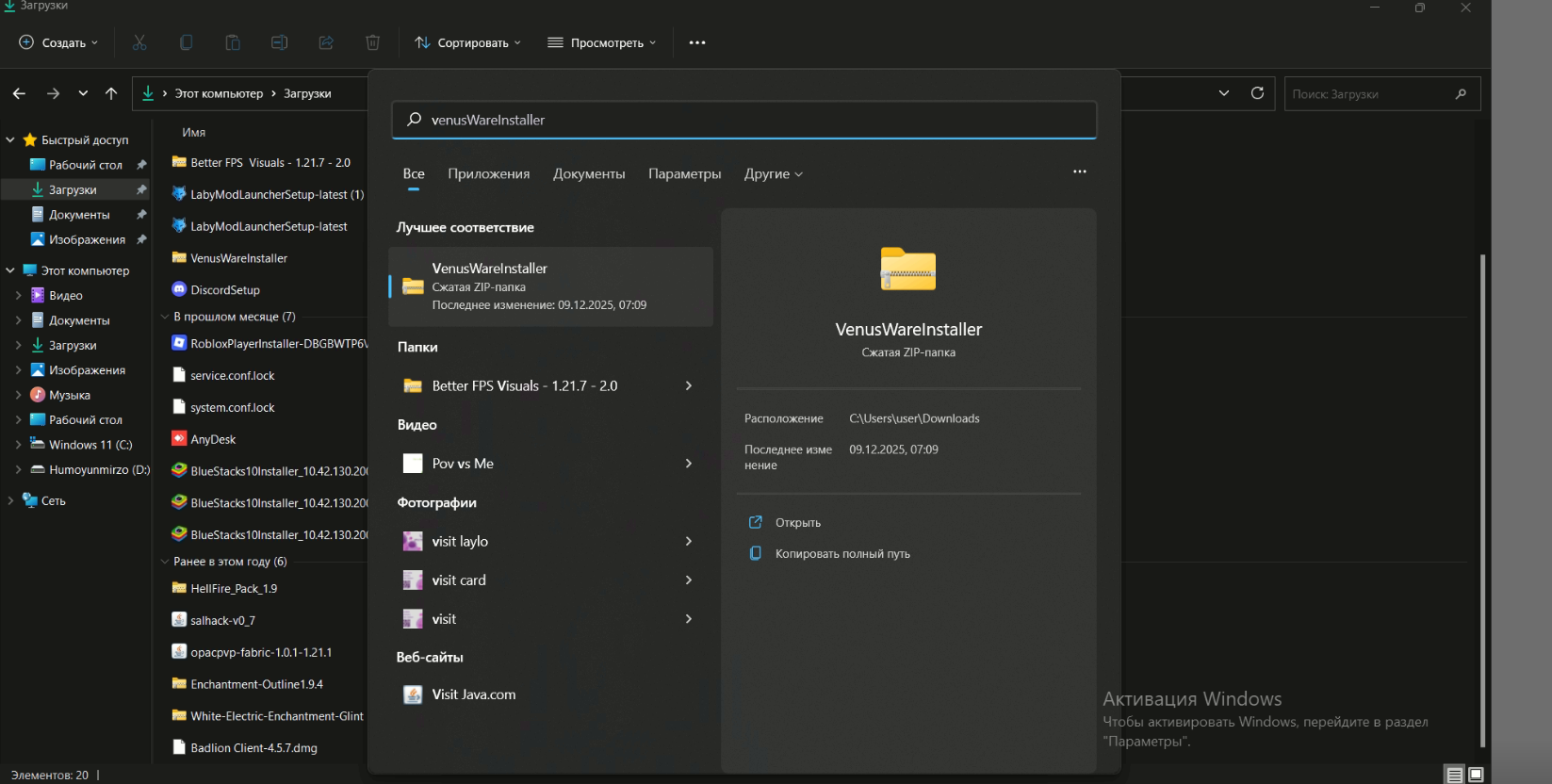Click the search panel's three-dots options icon
Viewport: 1552px width, 784px height.
[1080, 171]
